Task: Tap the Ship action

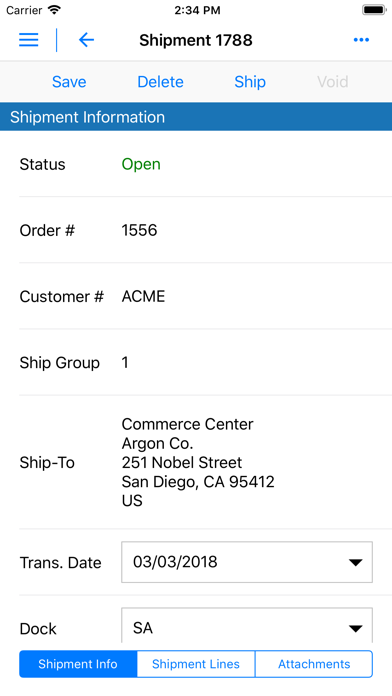Action: point(250,82)
